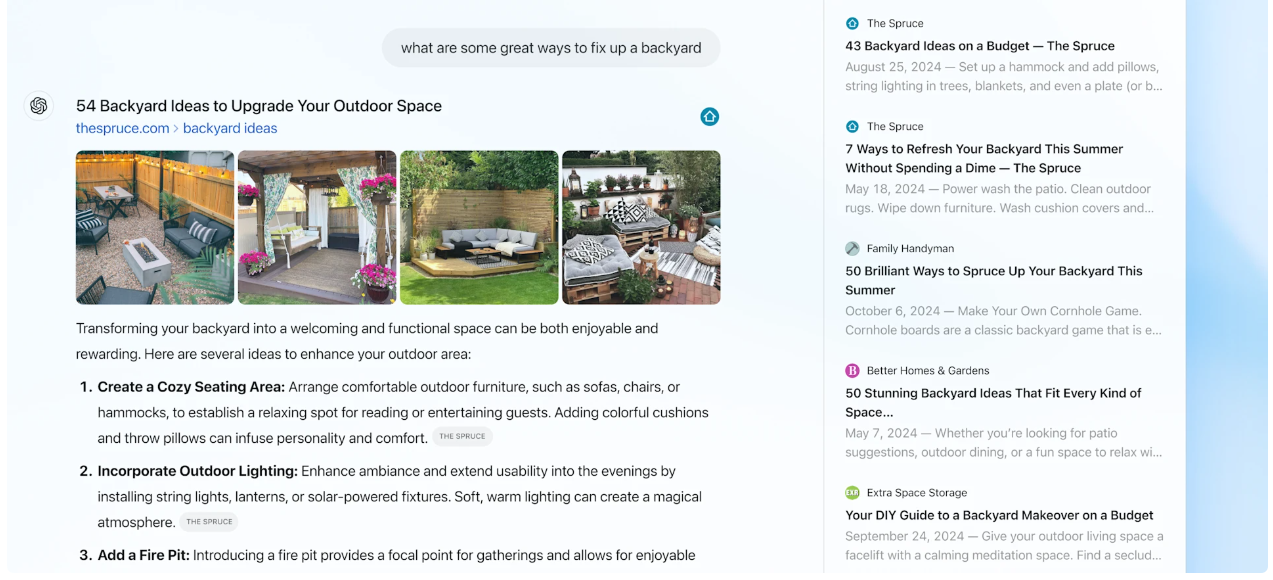Open the 54 Backyard Ideas headline link

click(259, 106)
